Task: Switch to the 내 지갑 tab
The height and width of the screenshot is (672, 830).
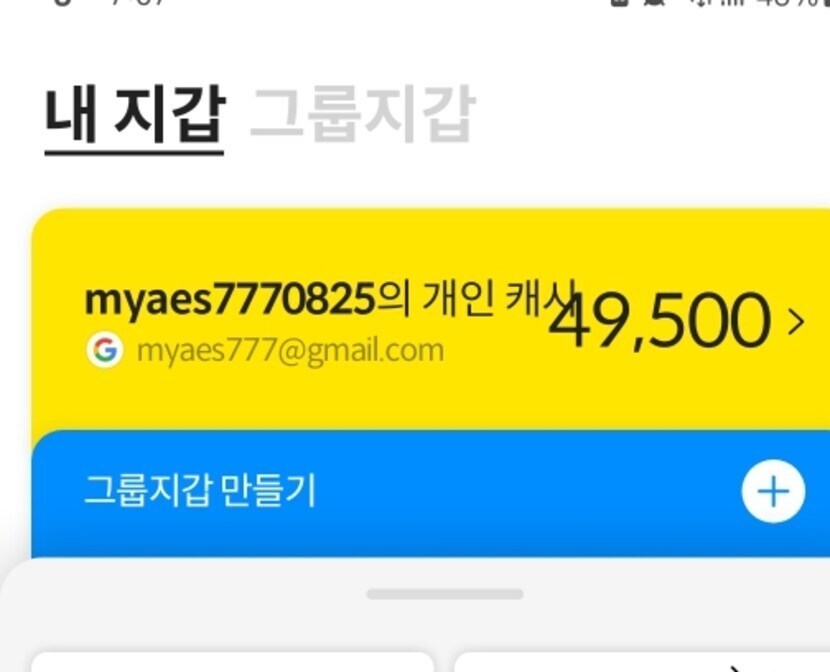Action: 134,115
